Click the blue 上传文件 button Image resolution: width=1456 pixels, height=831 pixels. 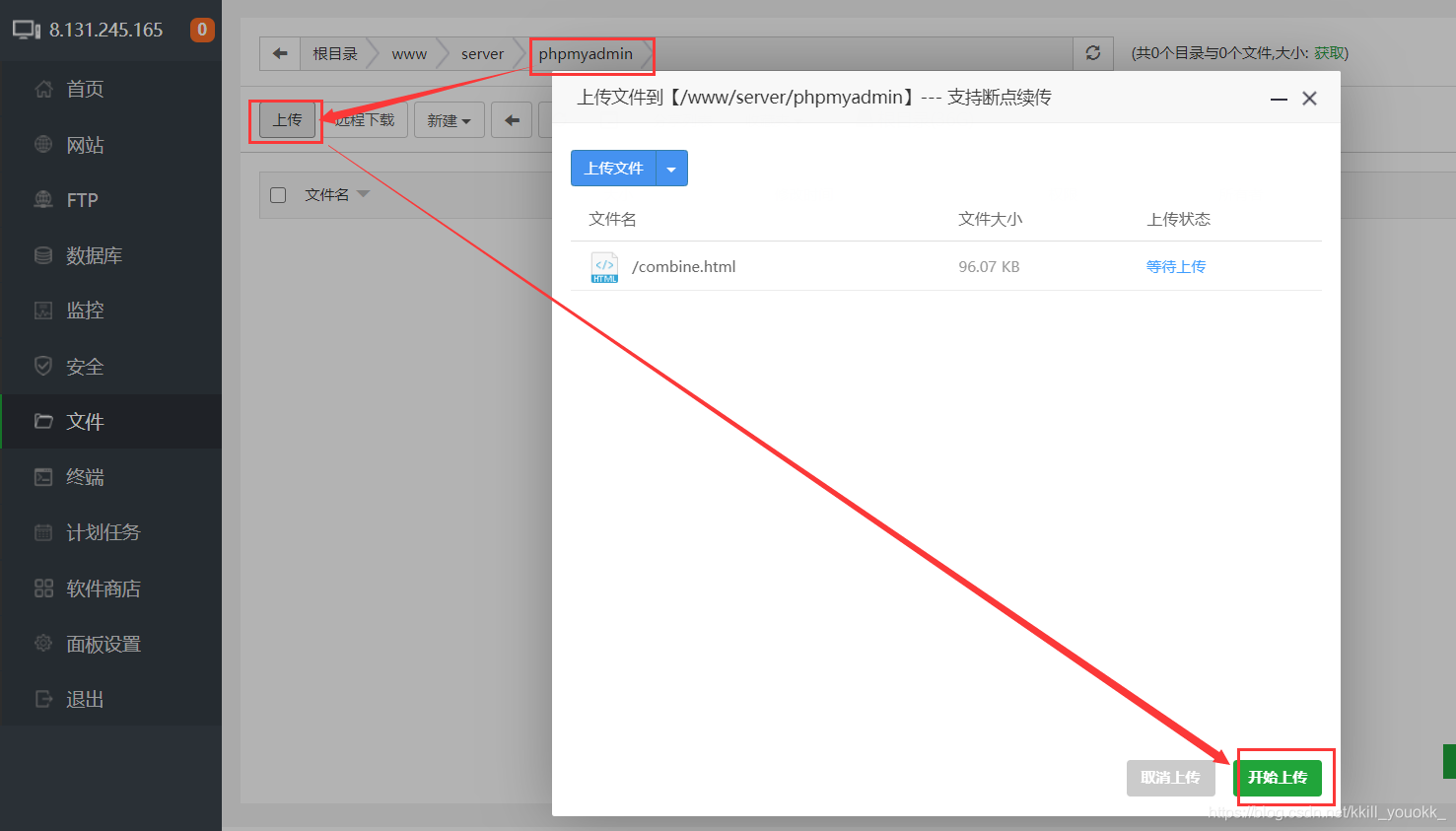click(613, 169)
